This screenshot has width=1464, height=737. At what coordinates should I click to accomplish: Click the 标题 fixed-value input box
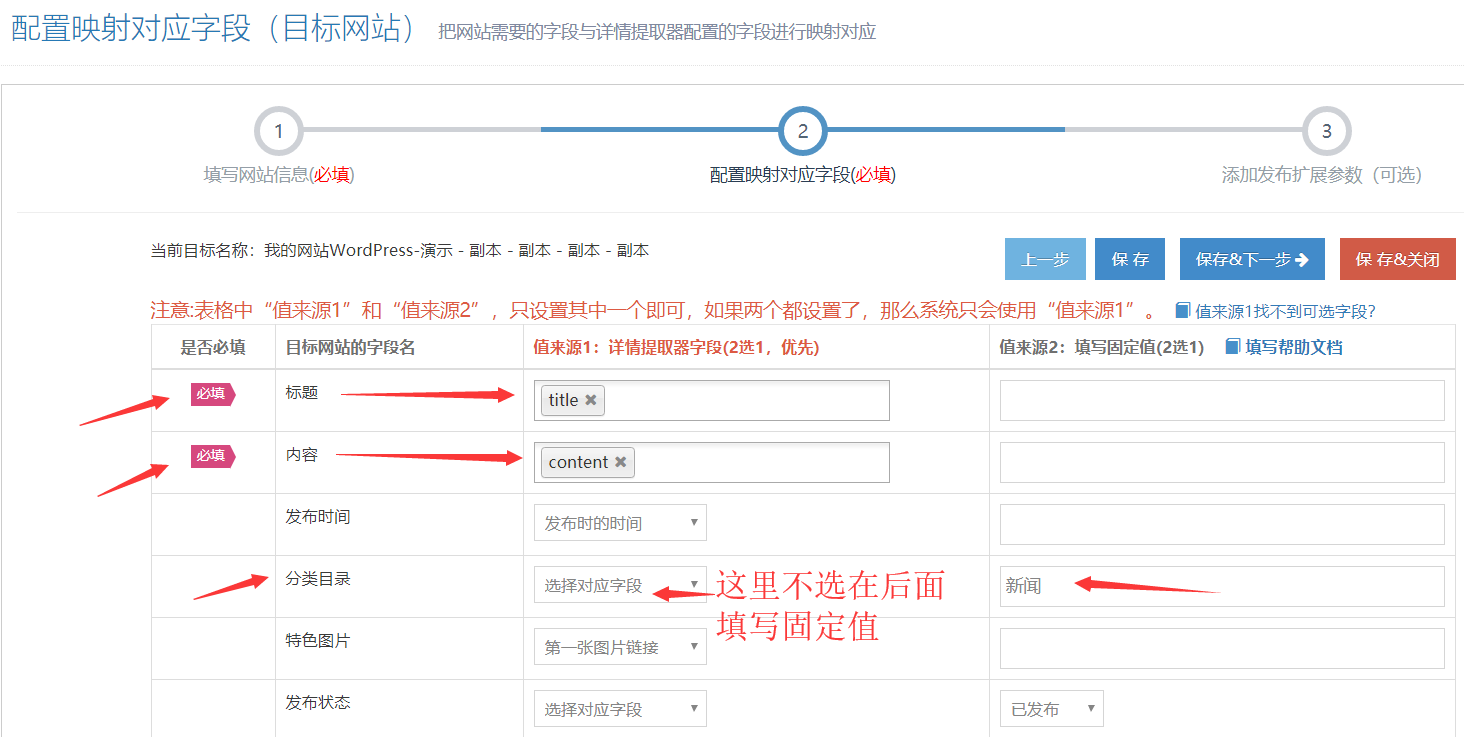[1222, 400]
